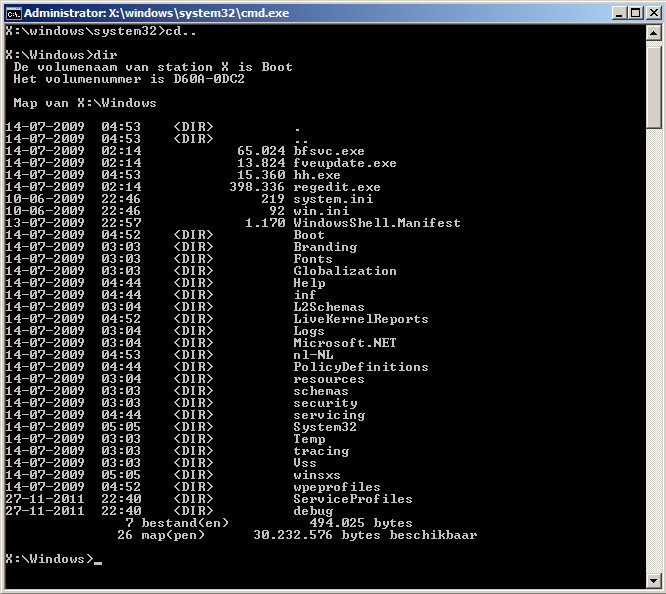This screenshot has height=594, width=666.
Task: Click the 494.025 bytes total
Action: click(361, 523)
